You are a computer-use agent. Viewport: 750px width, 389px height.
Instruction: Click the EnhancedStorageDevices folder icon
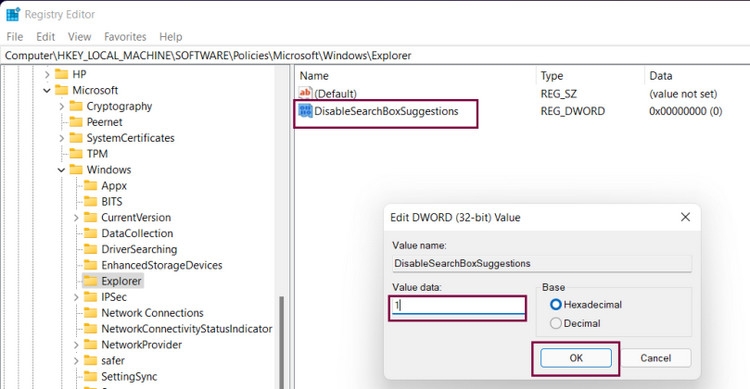click(x=90, y=265)
